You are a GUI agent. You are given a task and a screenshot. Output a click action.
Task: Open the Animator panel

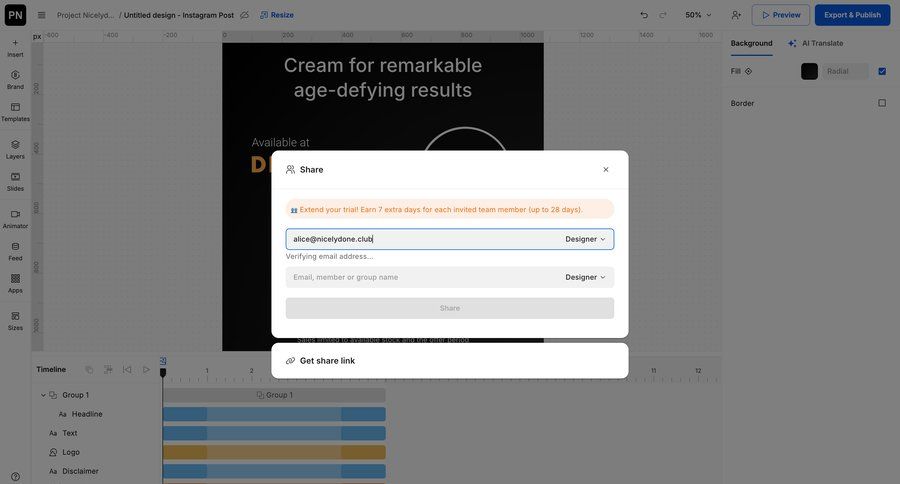click(x=15, y=218)
